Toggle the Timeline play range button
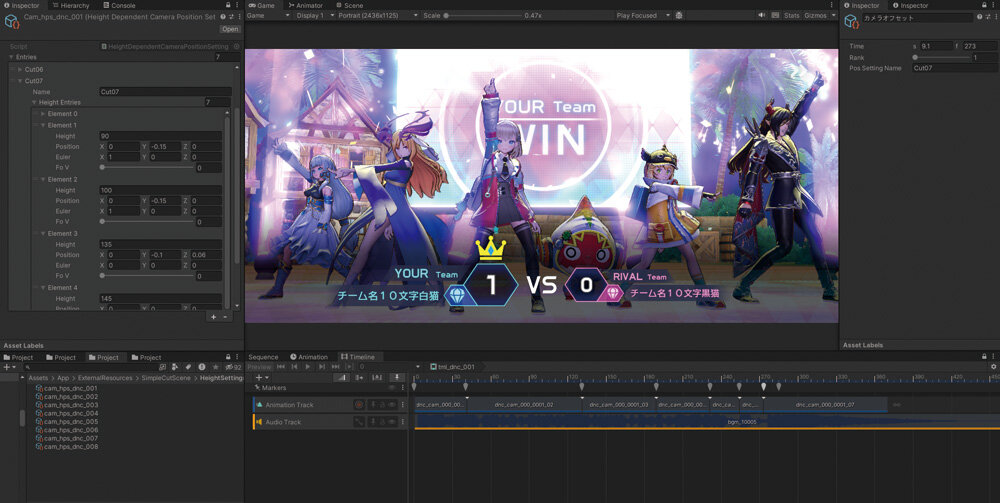The height and width of the screenshot is (503, 1000). [x=349, y=367]
